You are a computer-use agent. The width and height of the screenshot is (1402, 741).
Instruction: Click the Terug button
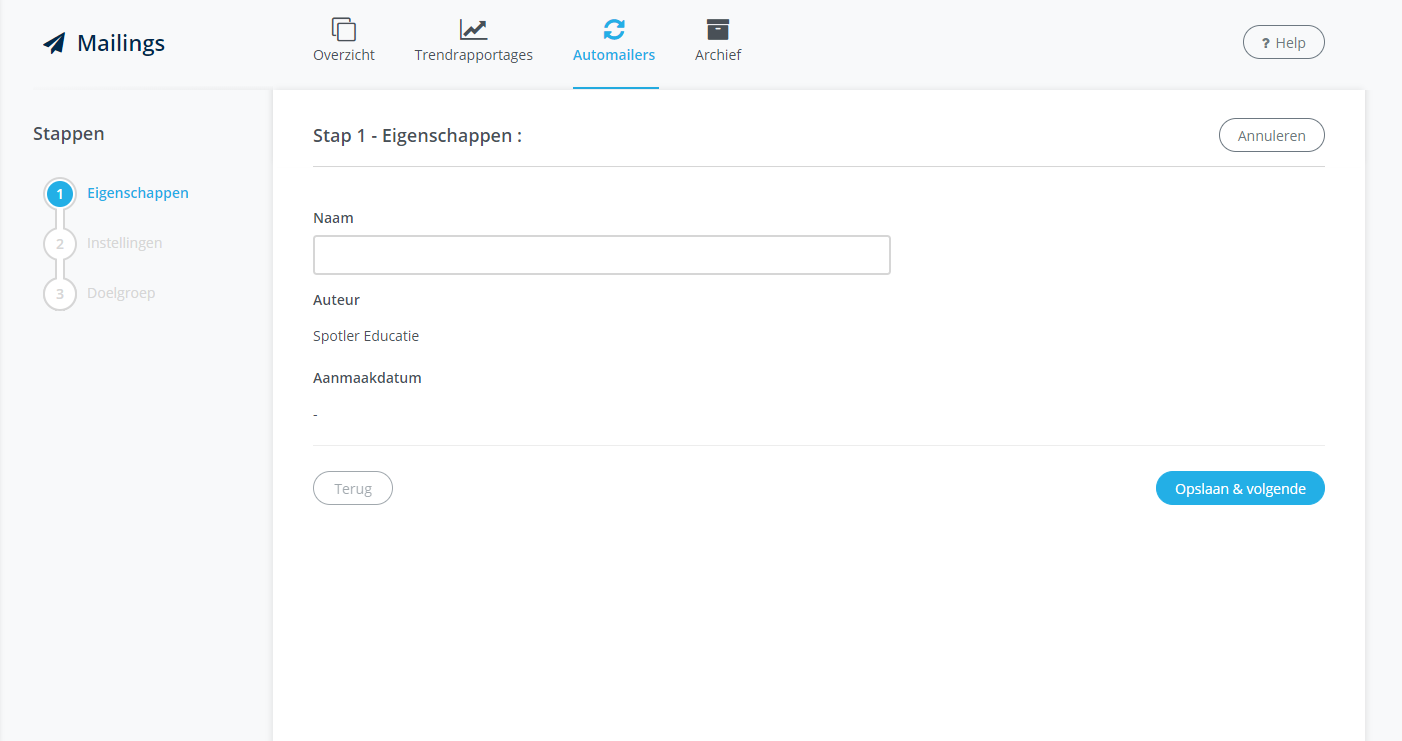(x=353, y=489)
